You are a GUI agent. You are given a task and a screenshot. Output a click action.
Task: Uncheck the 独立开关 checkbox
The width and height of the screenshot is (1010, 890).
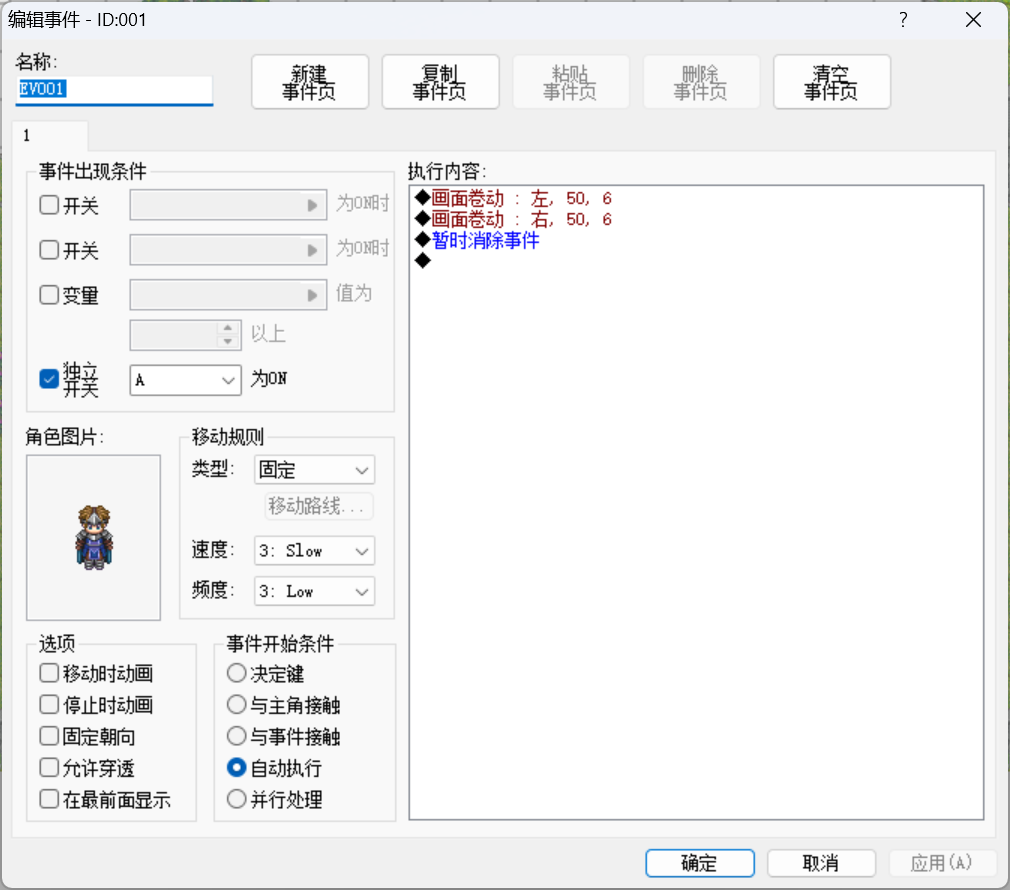click(x=49, y=379)
